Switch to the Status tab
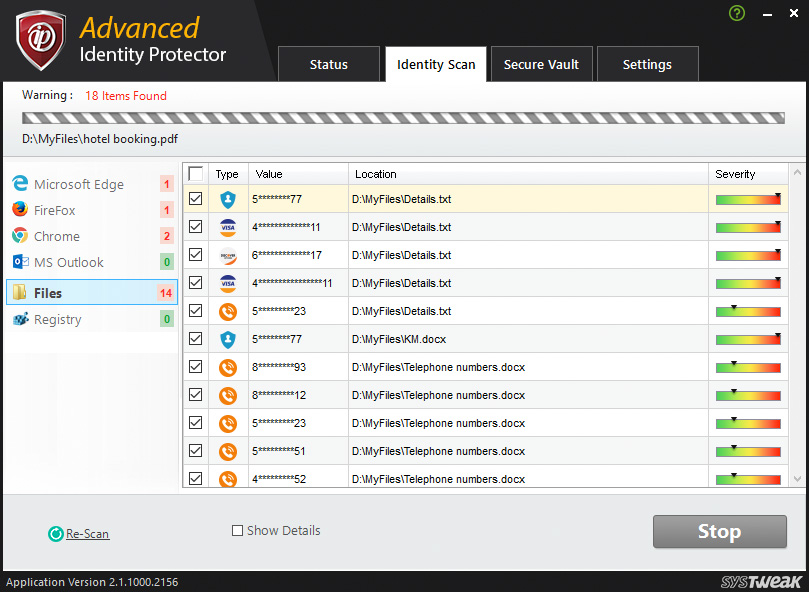 (x=329, y=65)
